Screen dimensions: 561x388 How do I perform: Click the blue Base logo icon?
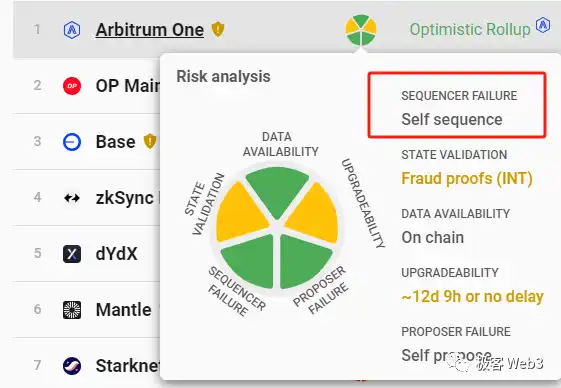(x=72, y=142)
